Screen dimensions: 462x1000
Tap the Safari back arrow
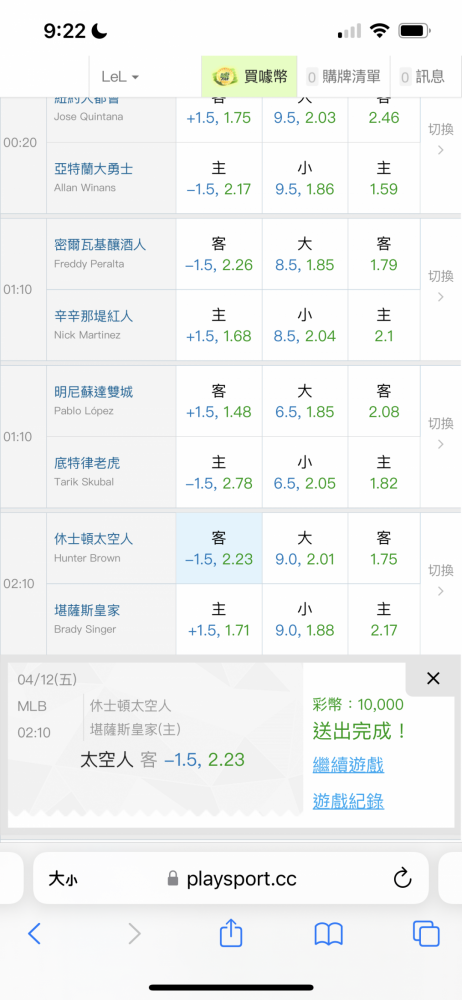(34, 934)
